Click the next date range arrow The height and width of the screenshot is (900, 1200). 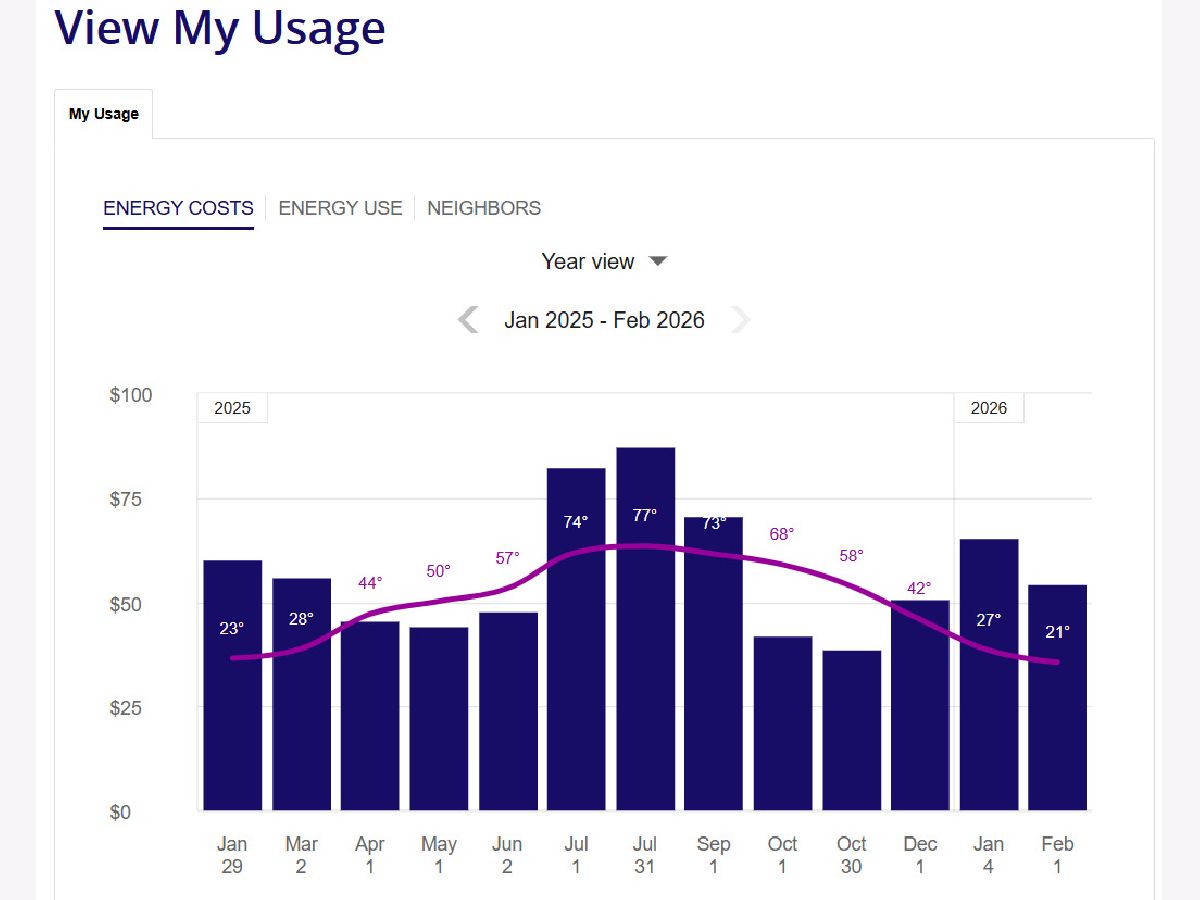[x=740, y=320]
